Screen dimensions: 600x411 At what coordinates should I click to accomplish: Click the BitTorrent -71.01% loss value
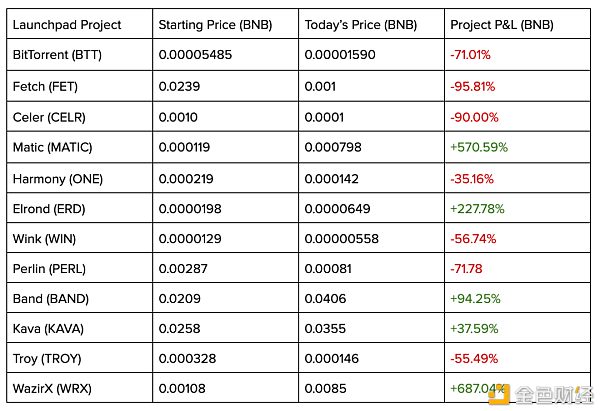[470, 55]
